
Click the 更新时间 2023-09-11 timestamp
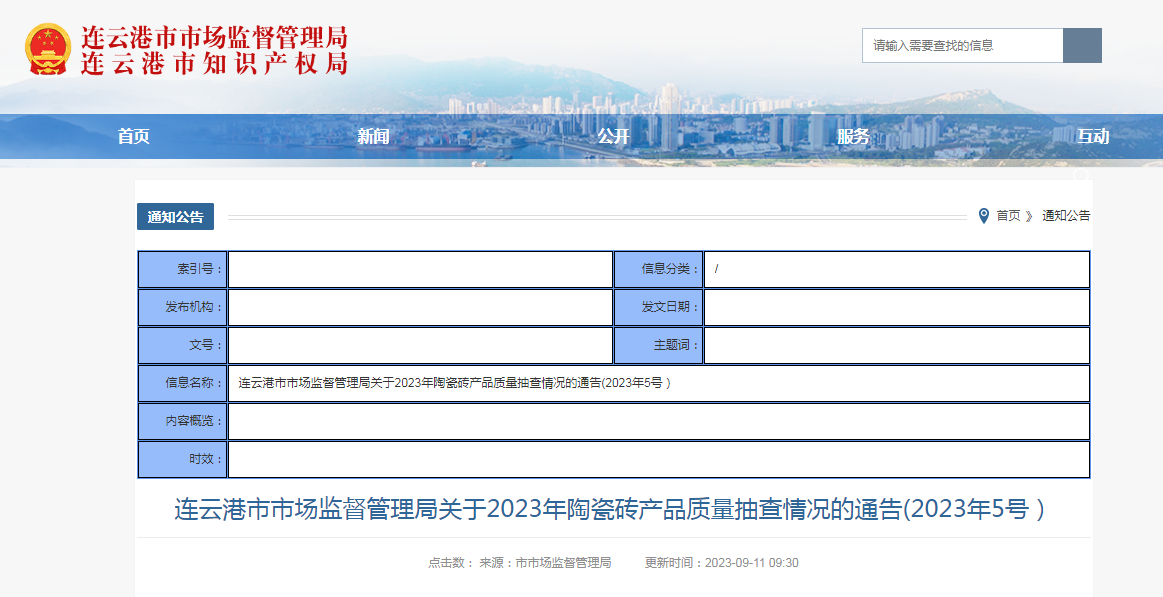[x=721, y=563]
